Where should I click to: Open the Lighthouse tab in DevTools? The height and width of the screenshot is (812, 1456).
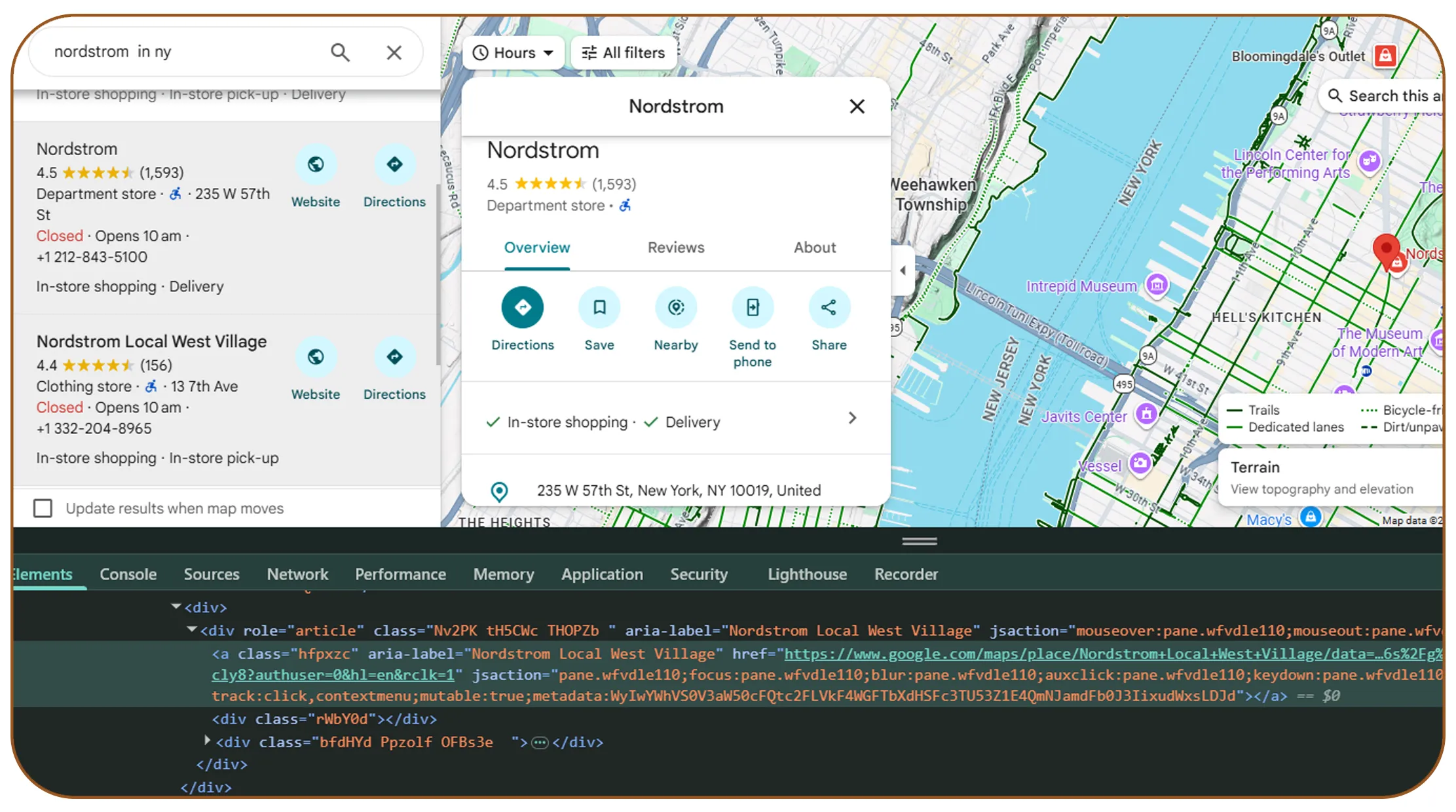pyautogui.click(x=808, y=574)
